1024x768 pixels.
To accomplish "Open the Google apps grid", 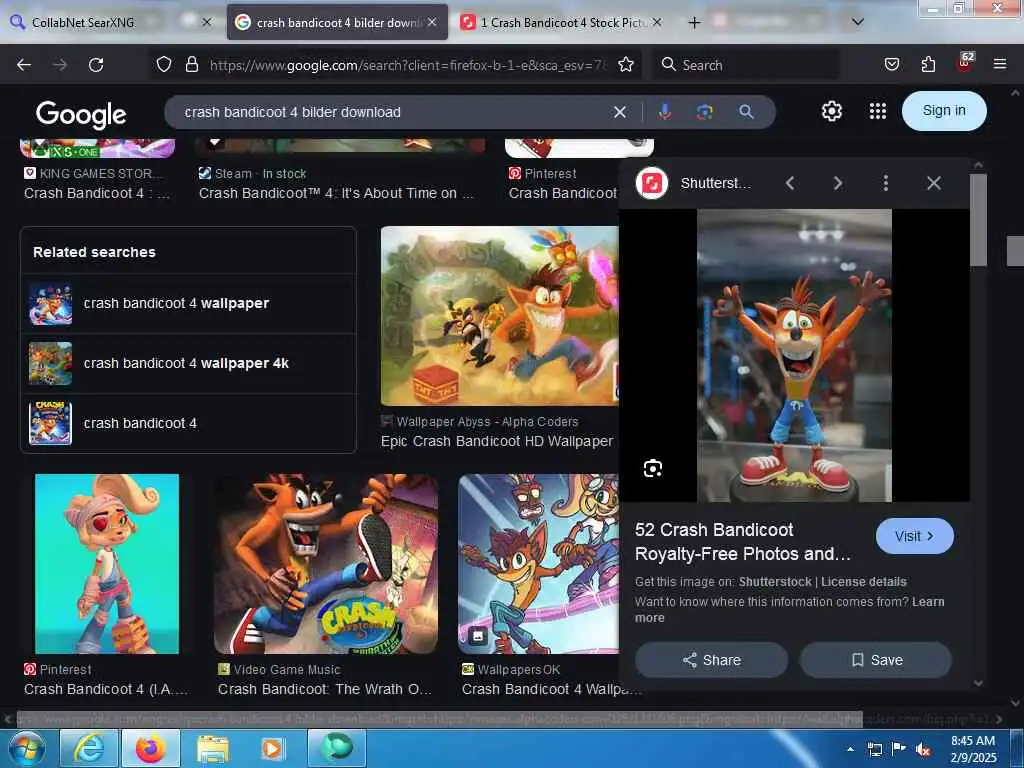I will [878, 111].
